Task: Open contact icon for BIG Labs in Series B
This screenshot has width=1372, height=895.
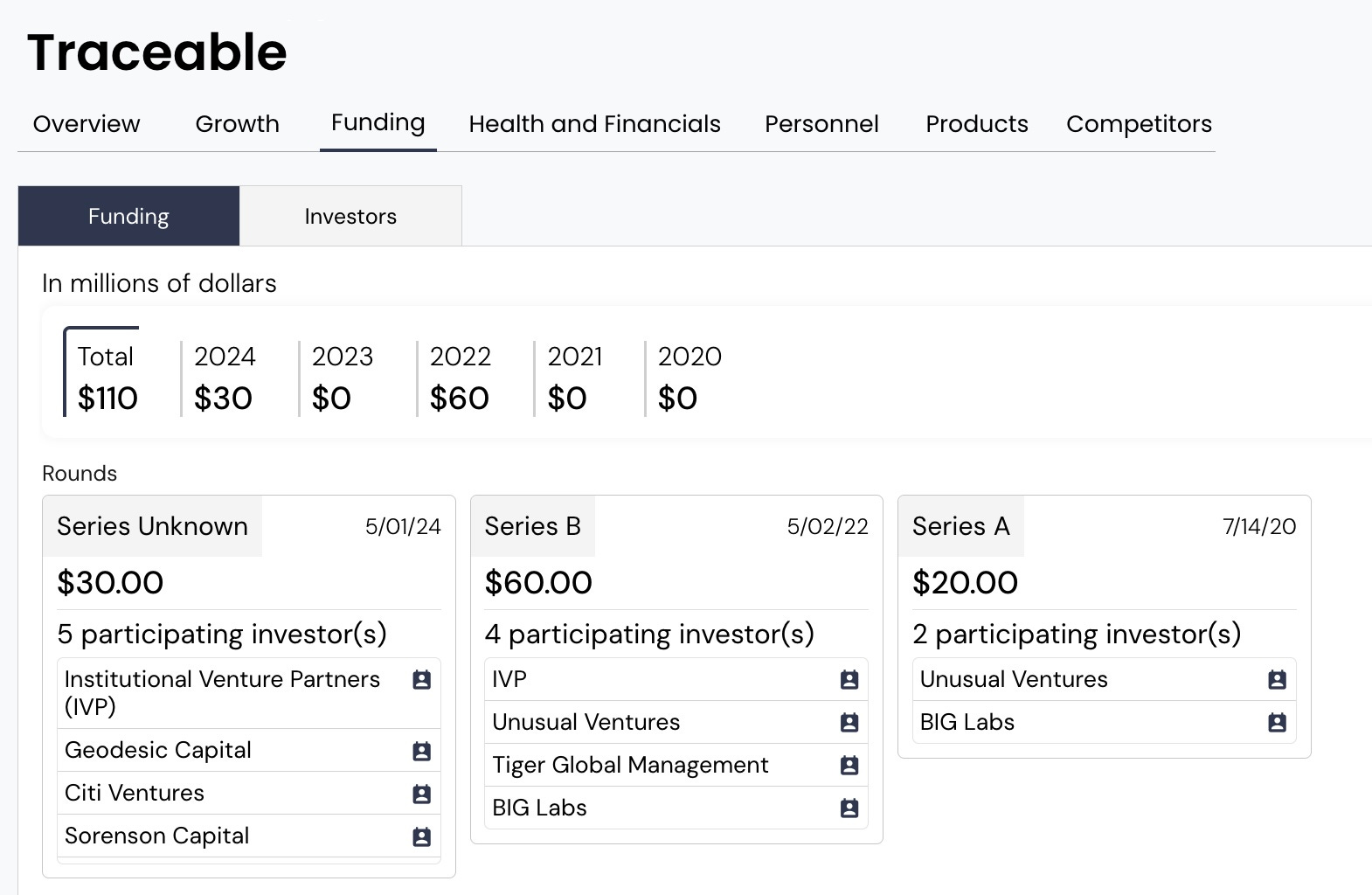Action: pyautogui.click(x=849, y=808)
